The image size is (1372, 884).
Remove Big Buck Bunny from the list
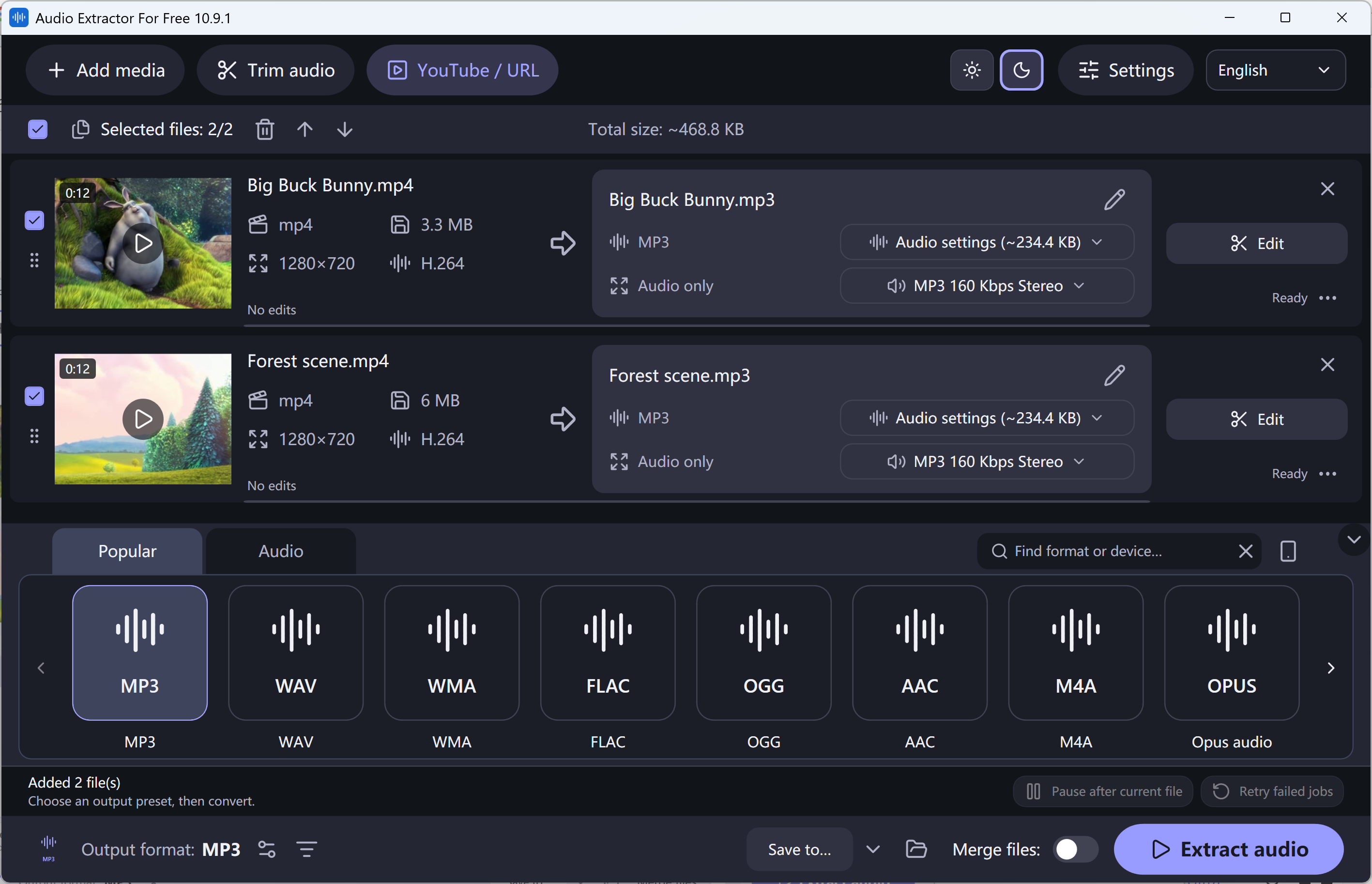coord(1327,189)
